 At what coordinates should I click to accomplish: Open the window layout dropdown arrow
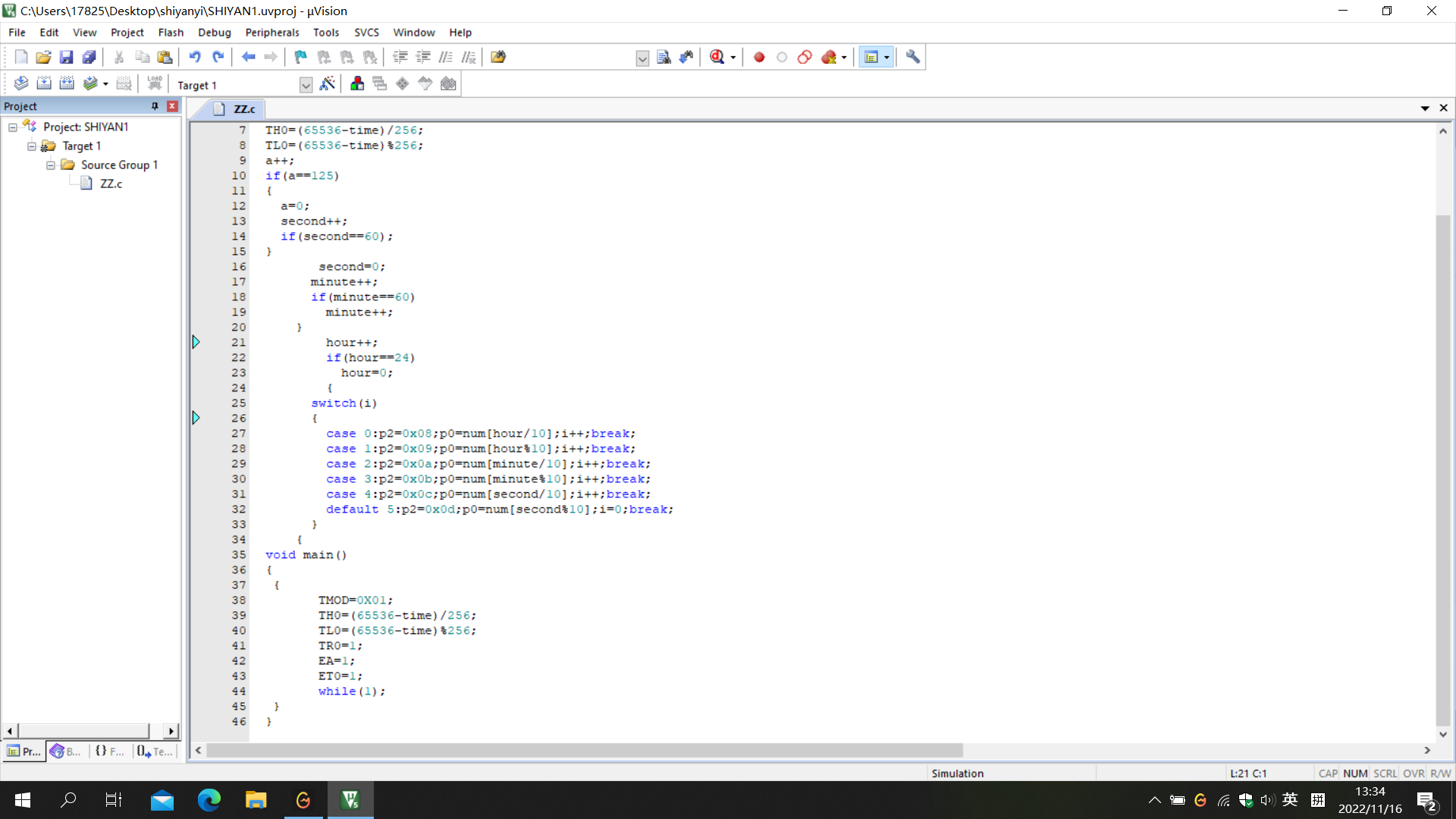click(x=886, y=58)
